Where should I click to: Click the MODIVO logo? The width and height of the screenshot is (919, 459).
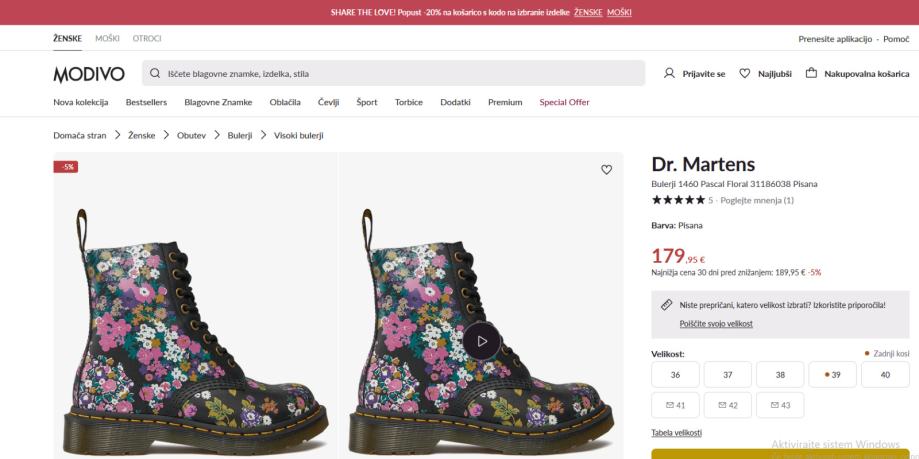[x=89, y=74]
